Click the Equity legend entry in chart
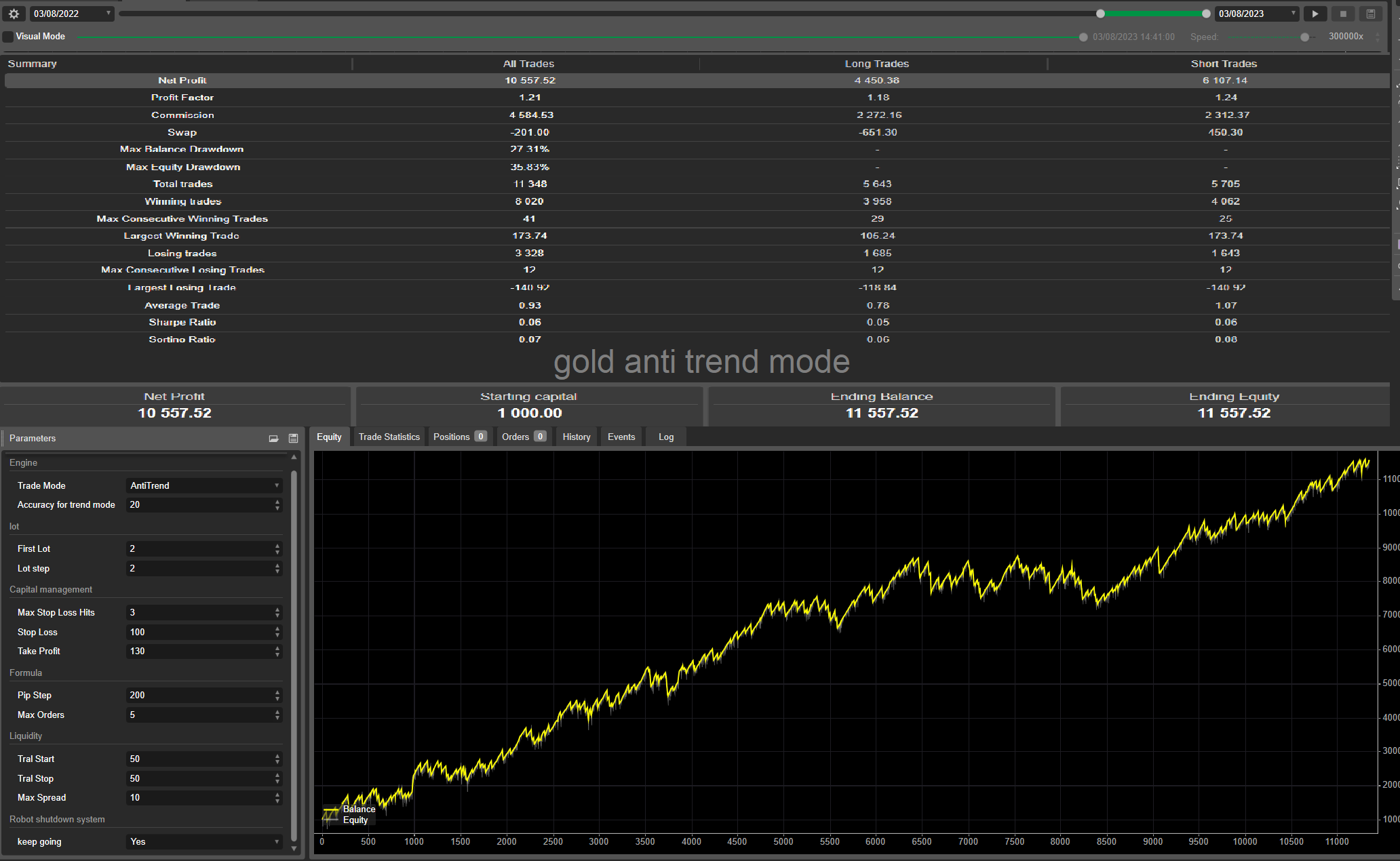 pyautogui.click(x=347, y=820)
